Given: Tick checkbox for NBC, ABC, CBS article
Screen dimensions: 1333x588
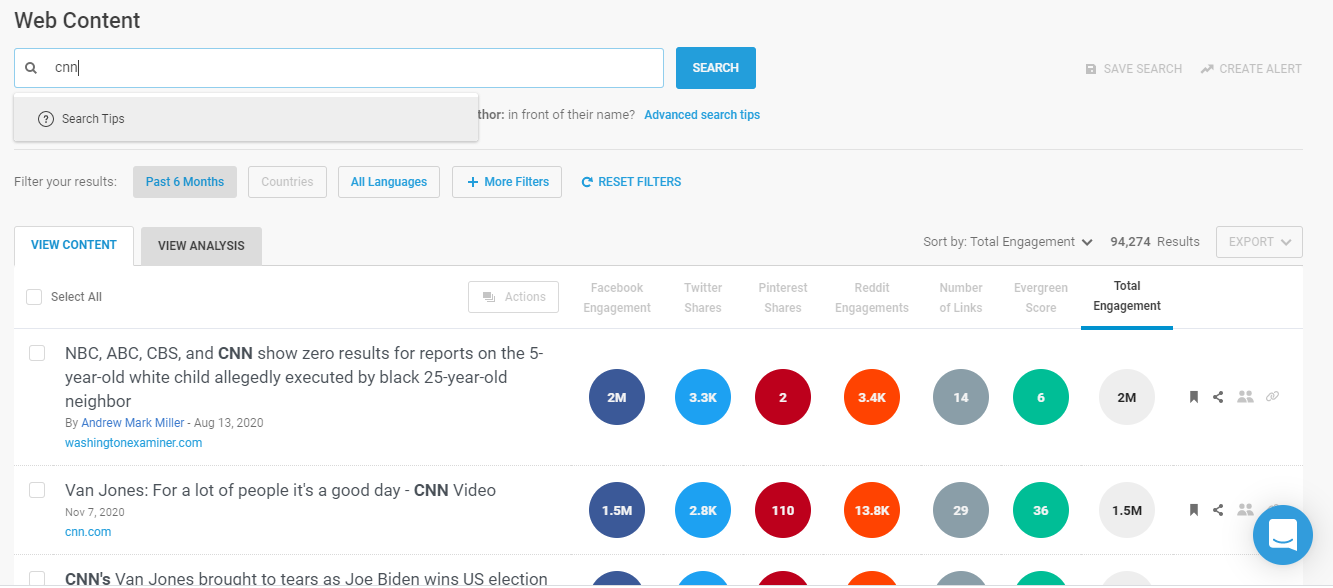Looking at the screenshot, I should click(x=37, y=353).
